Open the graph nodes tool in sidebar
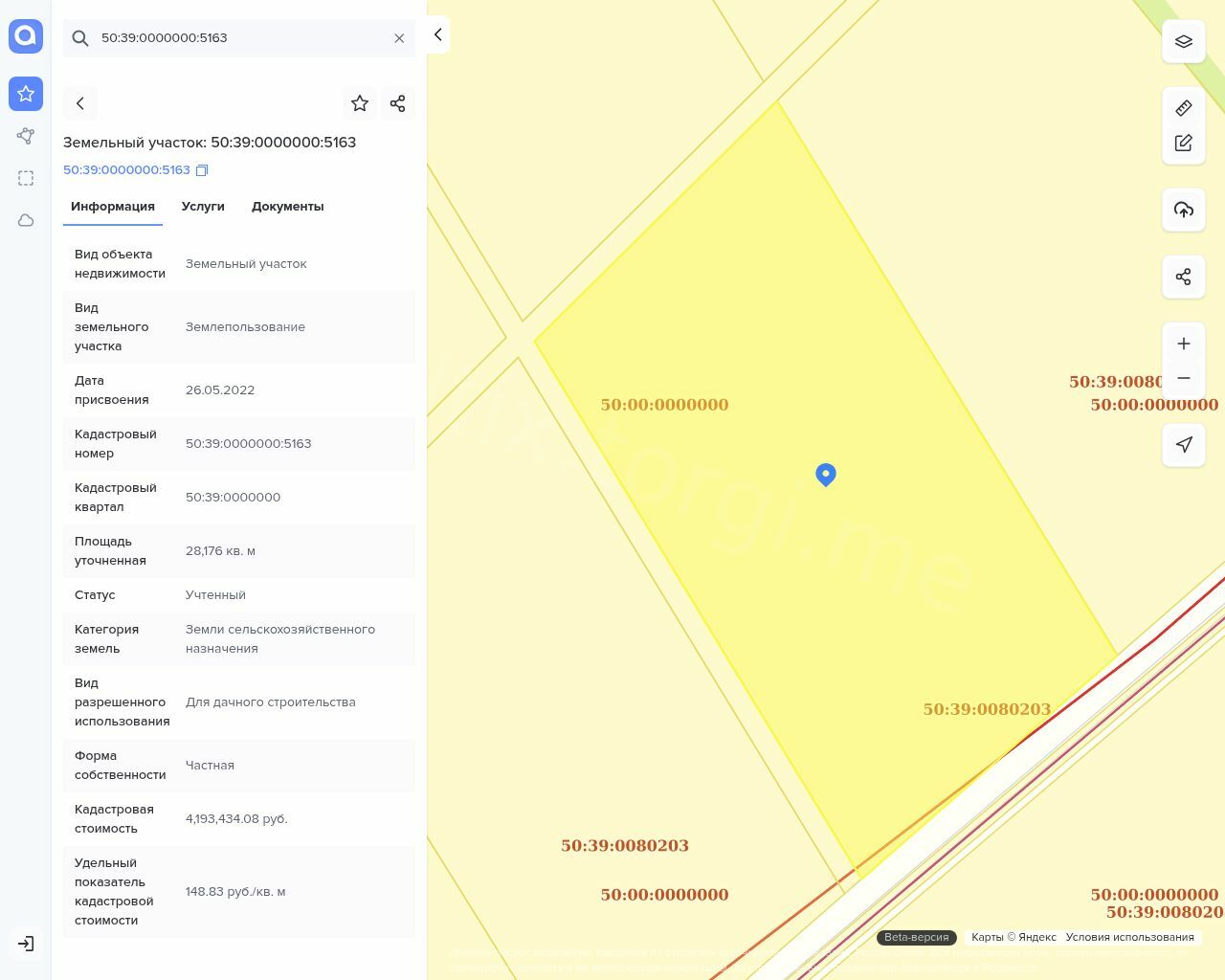The image size is (1225, 980). click(x=26, y=136)
